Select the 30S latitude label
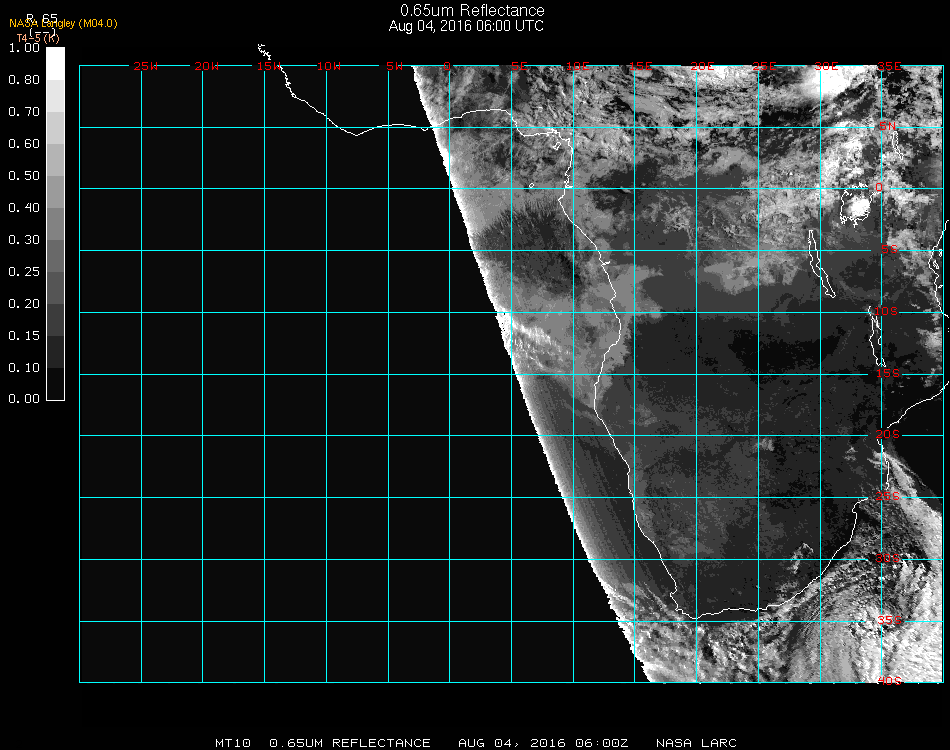The image size is (950, 750). coord(888,558)
